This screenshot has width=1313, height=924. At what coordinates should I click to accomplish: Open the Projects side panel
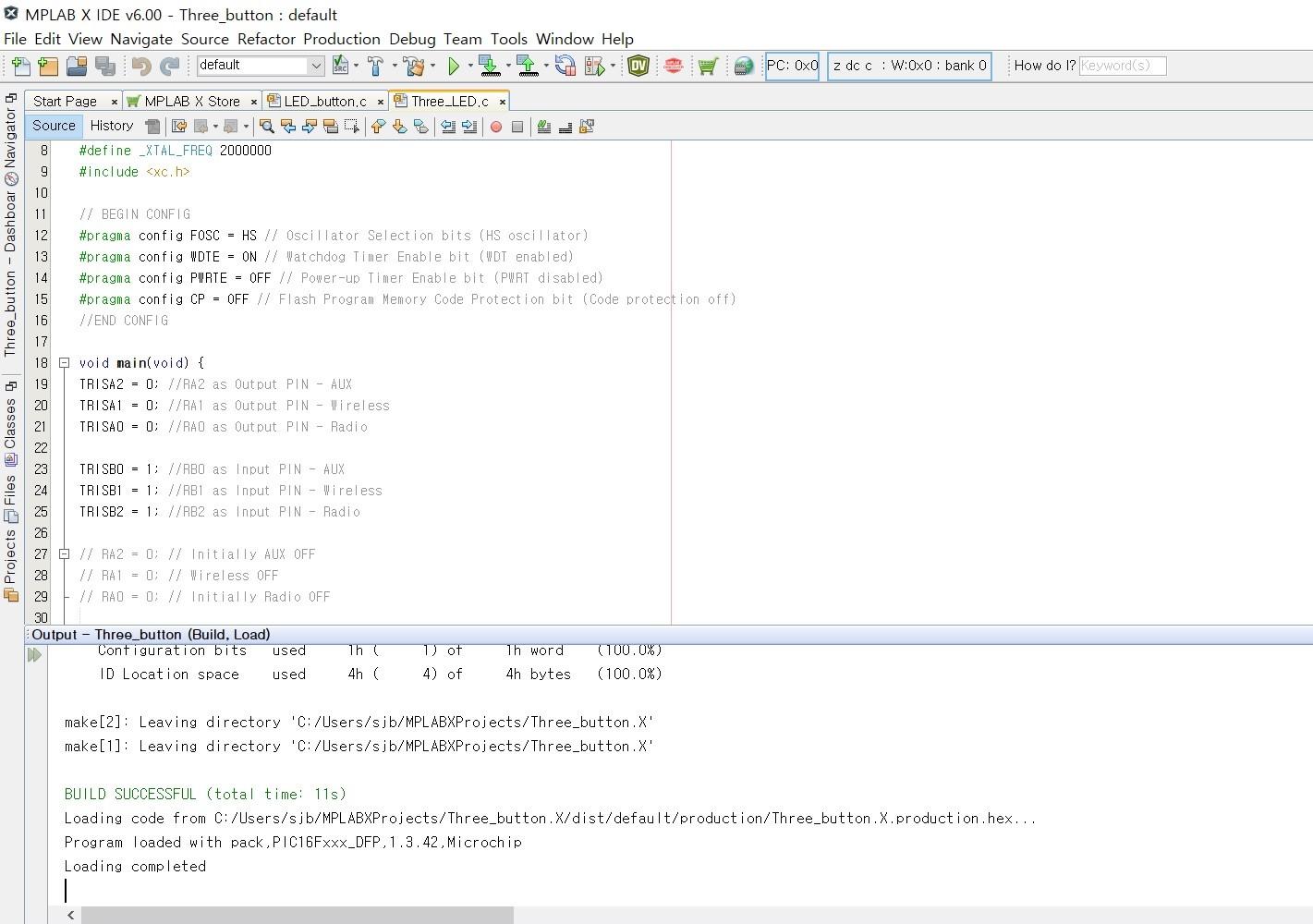11,565
